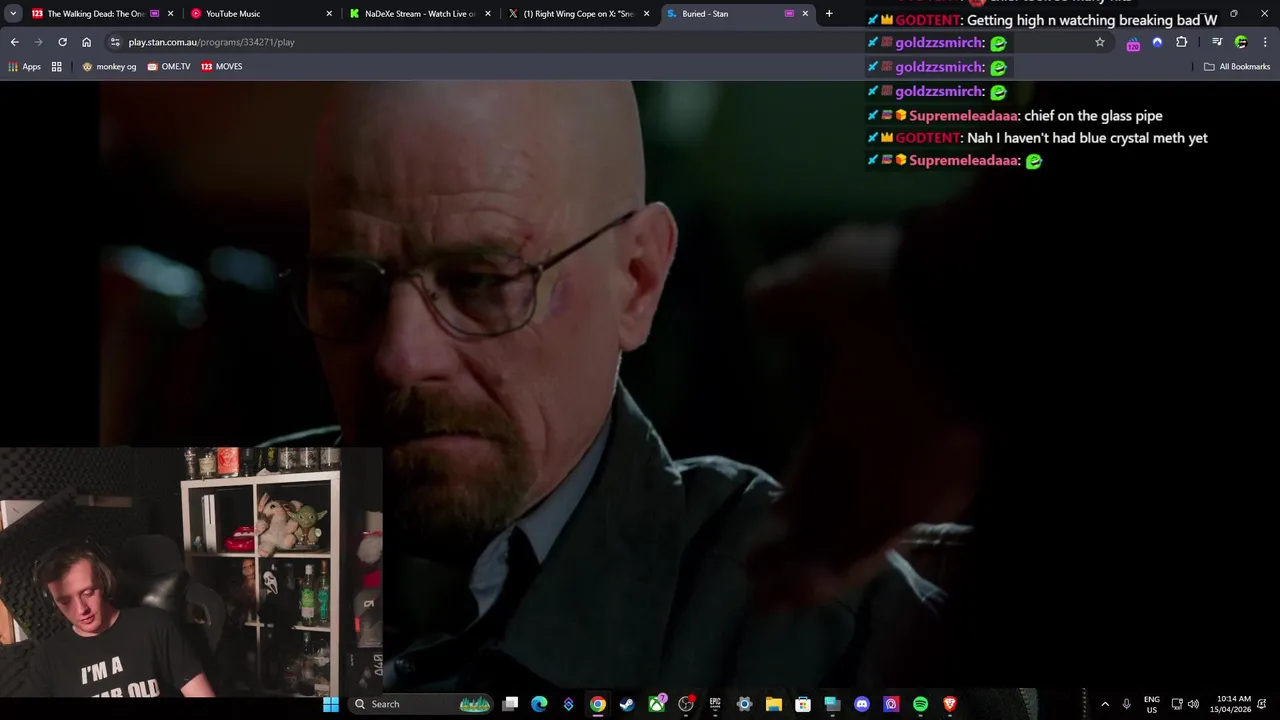Open the purple 120 extension icon
Image resolution: width=1280 pixels, height=720 pixels.
click(1133, 43)
